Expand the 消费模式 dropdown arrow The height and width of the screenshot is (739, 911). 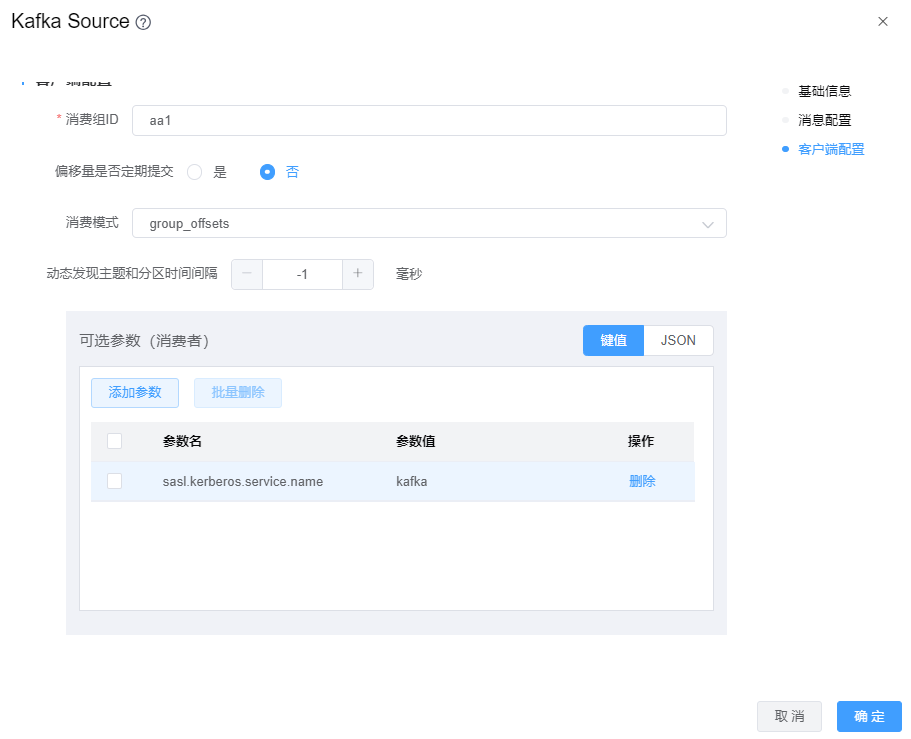click(x=708, y=224)
